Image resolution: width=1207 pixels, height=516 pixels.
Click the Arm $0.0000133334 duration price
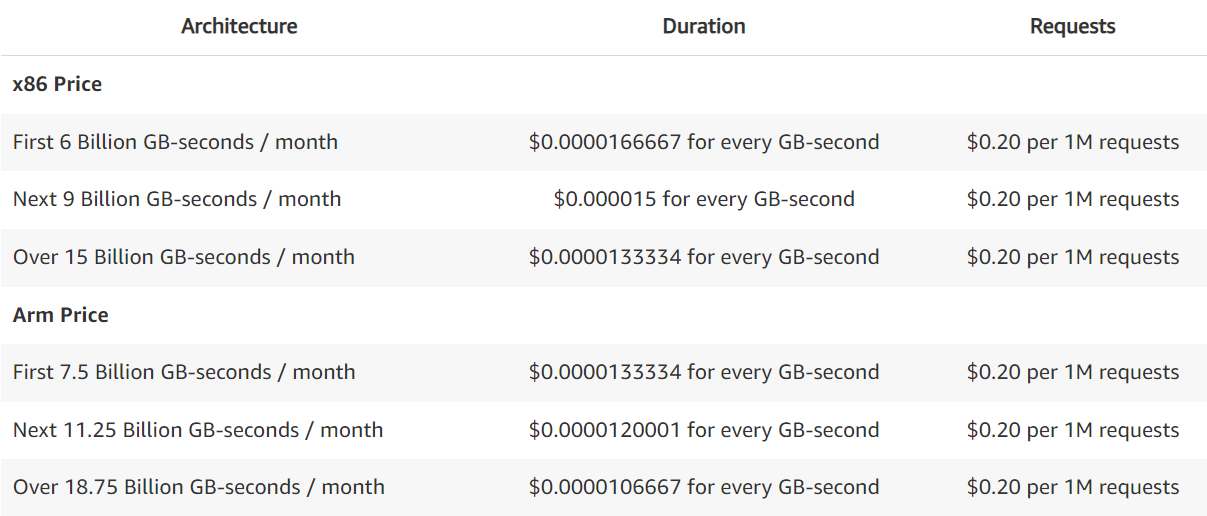[x=704, y=372]
